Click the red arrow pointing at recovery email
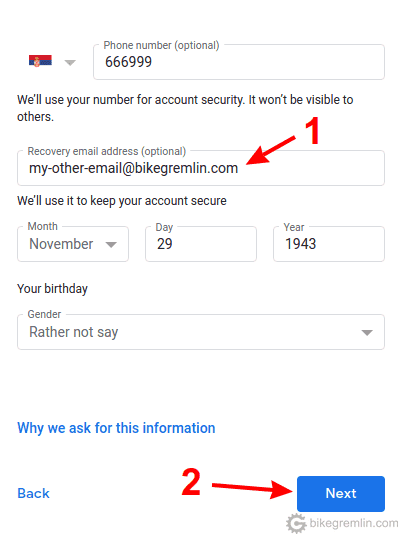This screenshot has width=398, height=534. coord(271,151)
